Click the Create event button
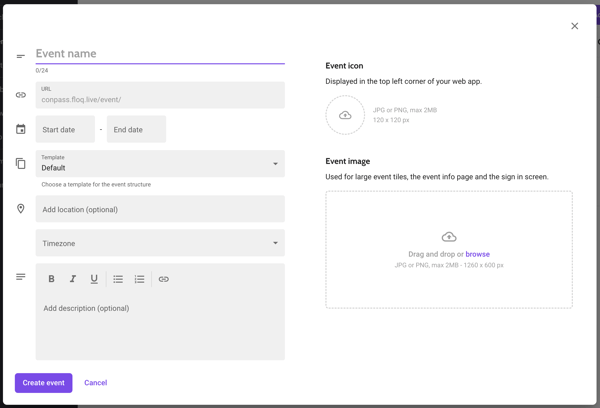Image resolution: width=600 pixels, height=408 pixels. tap(44, 383)
